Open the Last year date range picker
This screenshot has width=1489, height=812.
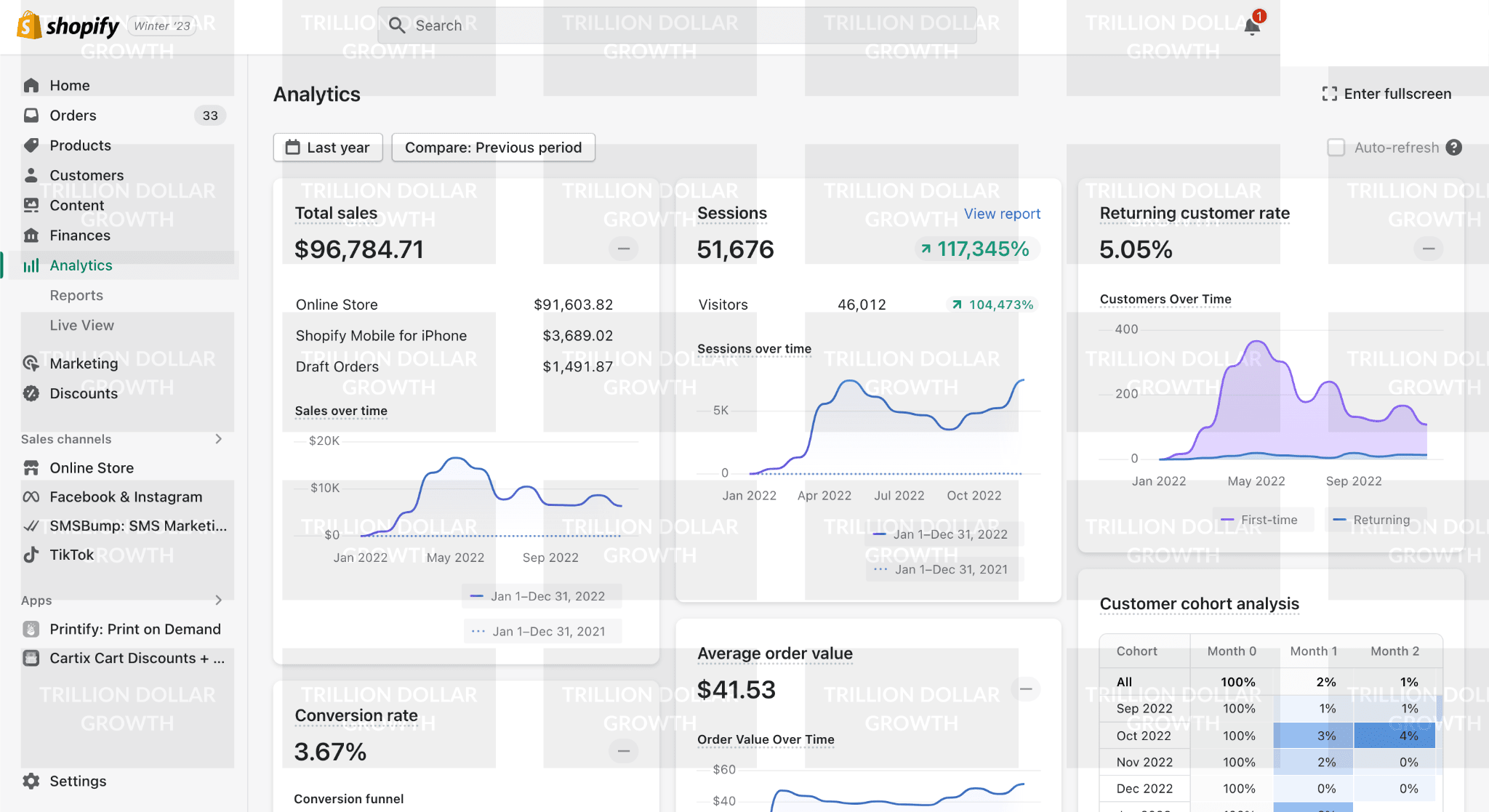328,148
